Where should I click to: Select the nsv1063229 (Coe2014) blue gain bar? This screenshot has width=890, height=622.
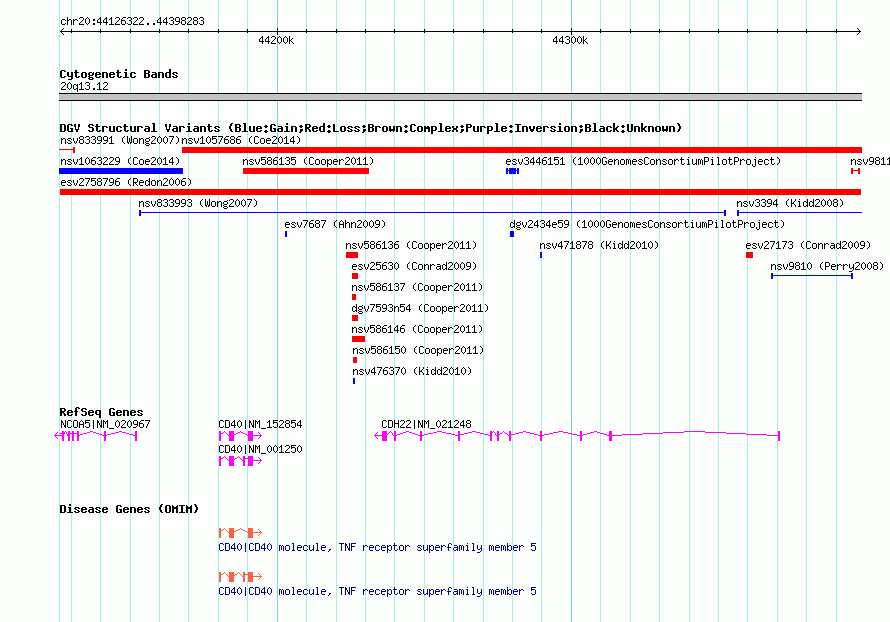tap(120, 171)
